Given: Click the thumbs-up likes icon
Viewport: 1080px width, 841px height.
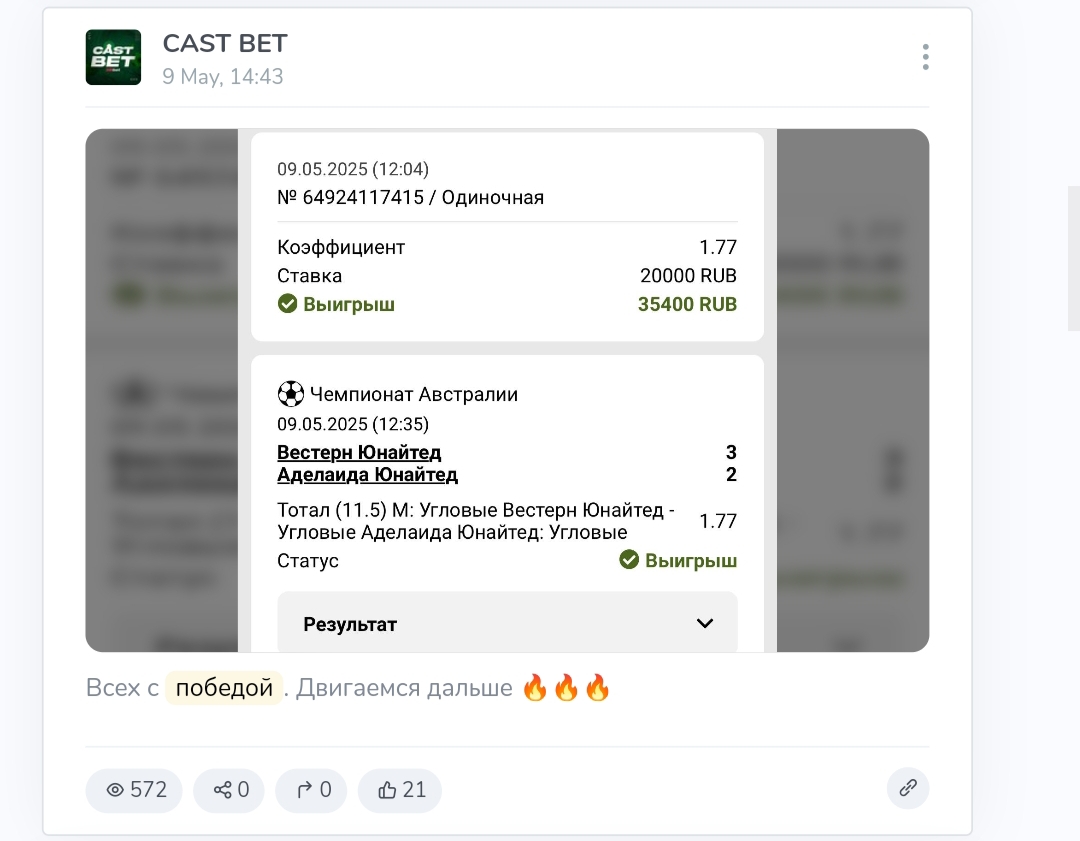Looking at the screenshot, I should tap(387, 790).
